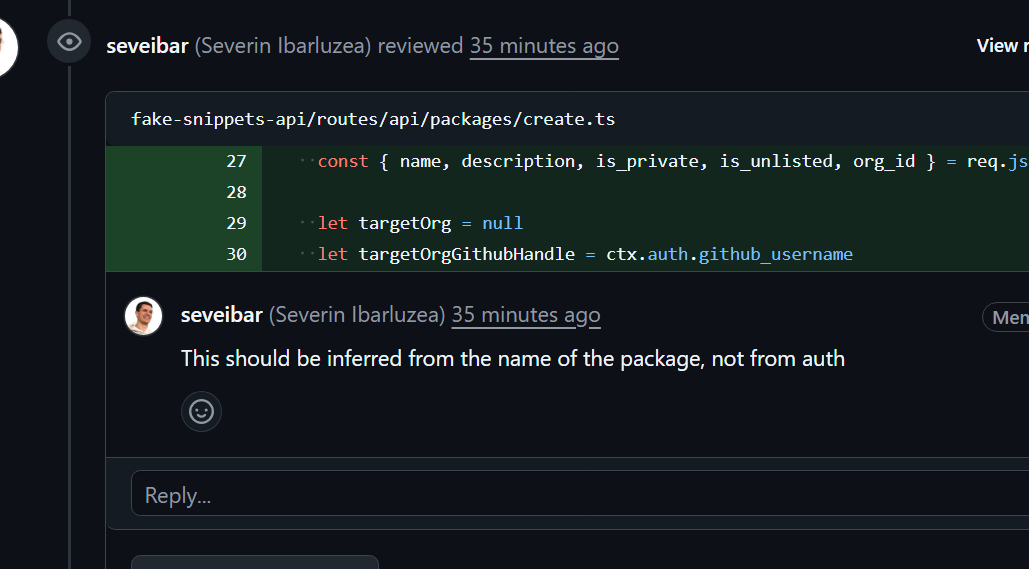Add emoji reaction with smiley button

coord(201,411)
